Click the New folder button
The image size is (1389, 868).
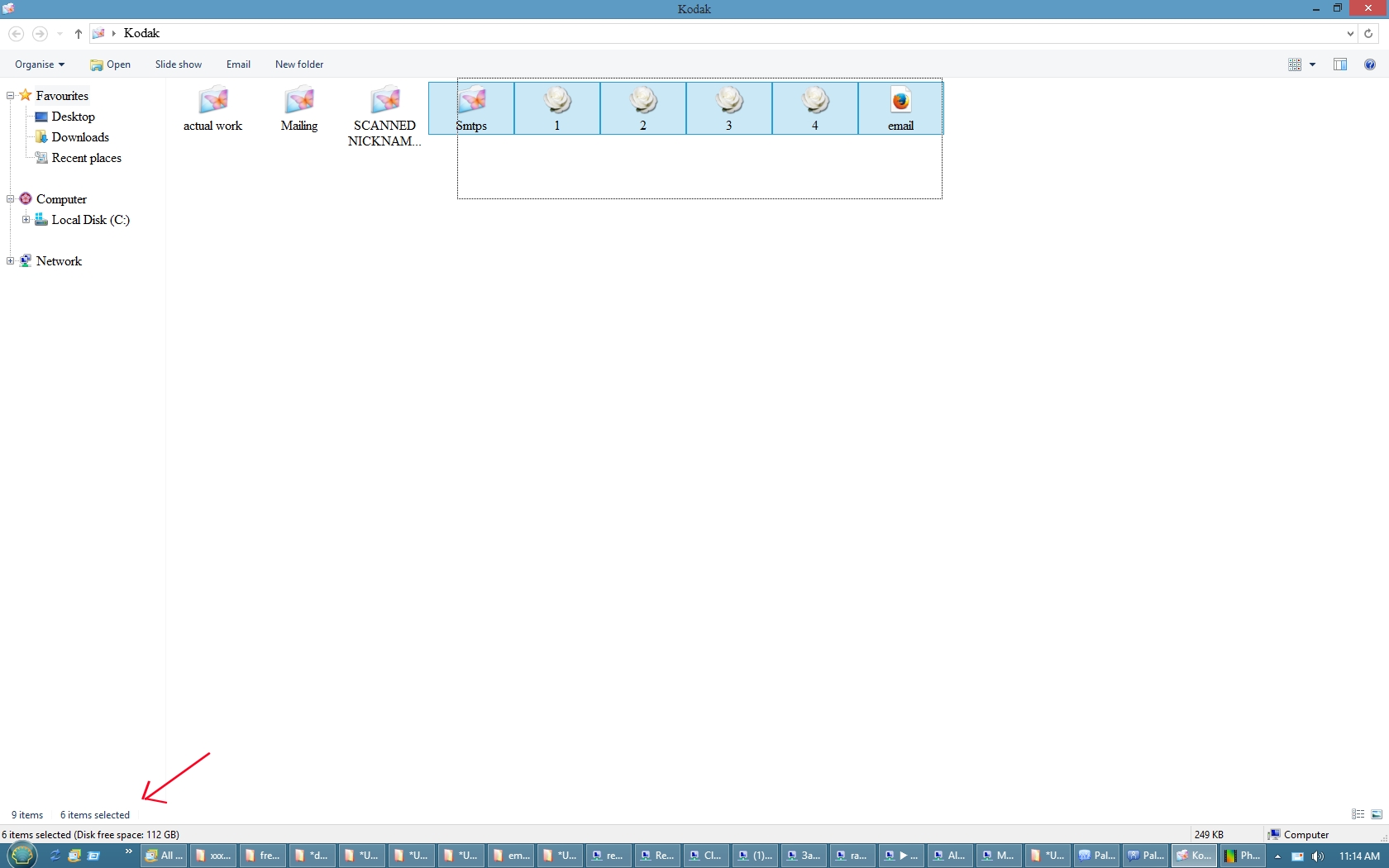(x=299, y=64)
